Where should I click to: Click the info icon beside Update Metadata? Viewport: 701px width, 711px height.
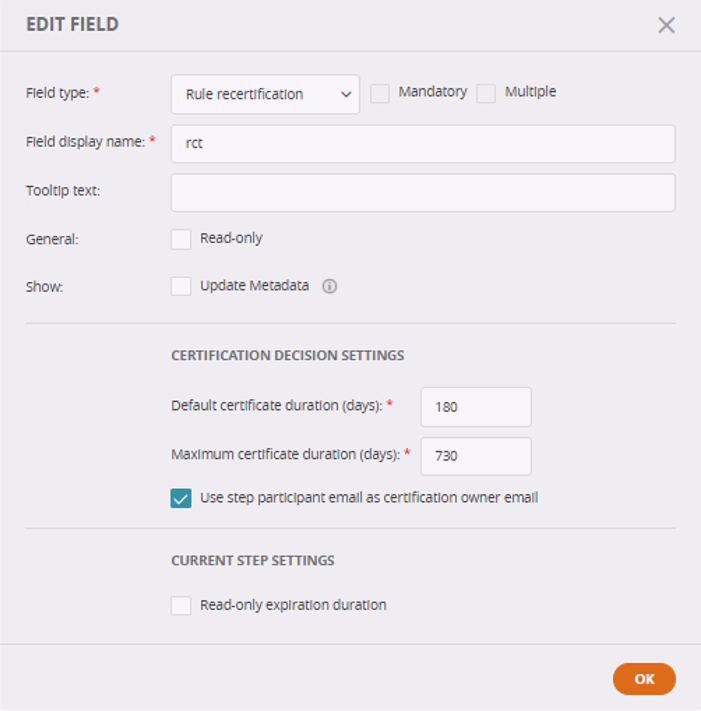point(330,287)
